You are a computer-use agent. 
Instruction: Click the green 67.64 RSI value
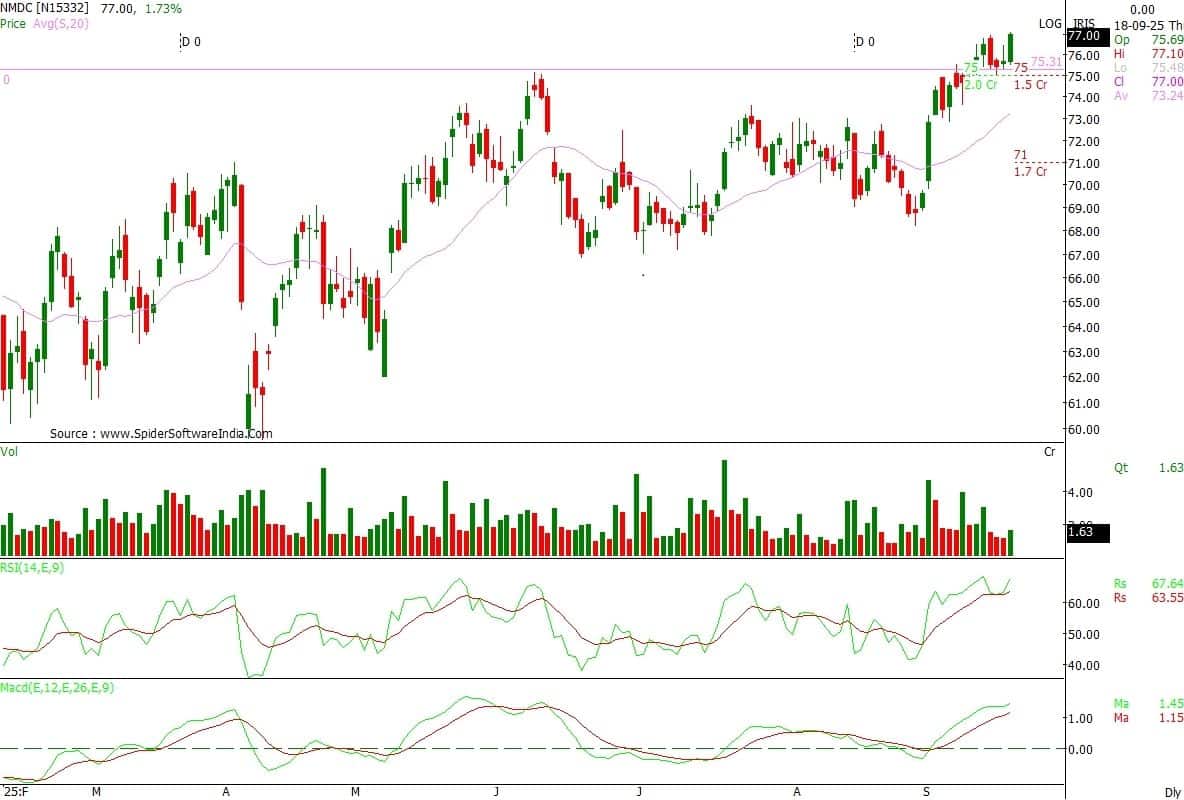[1167, 583]
